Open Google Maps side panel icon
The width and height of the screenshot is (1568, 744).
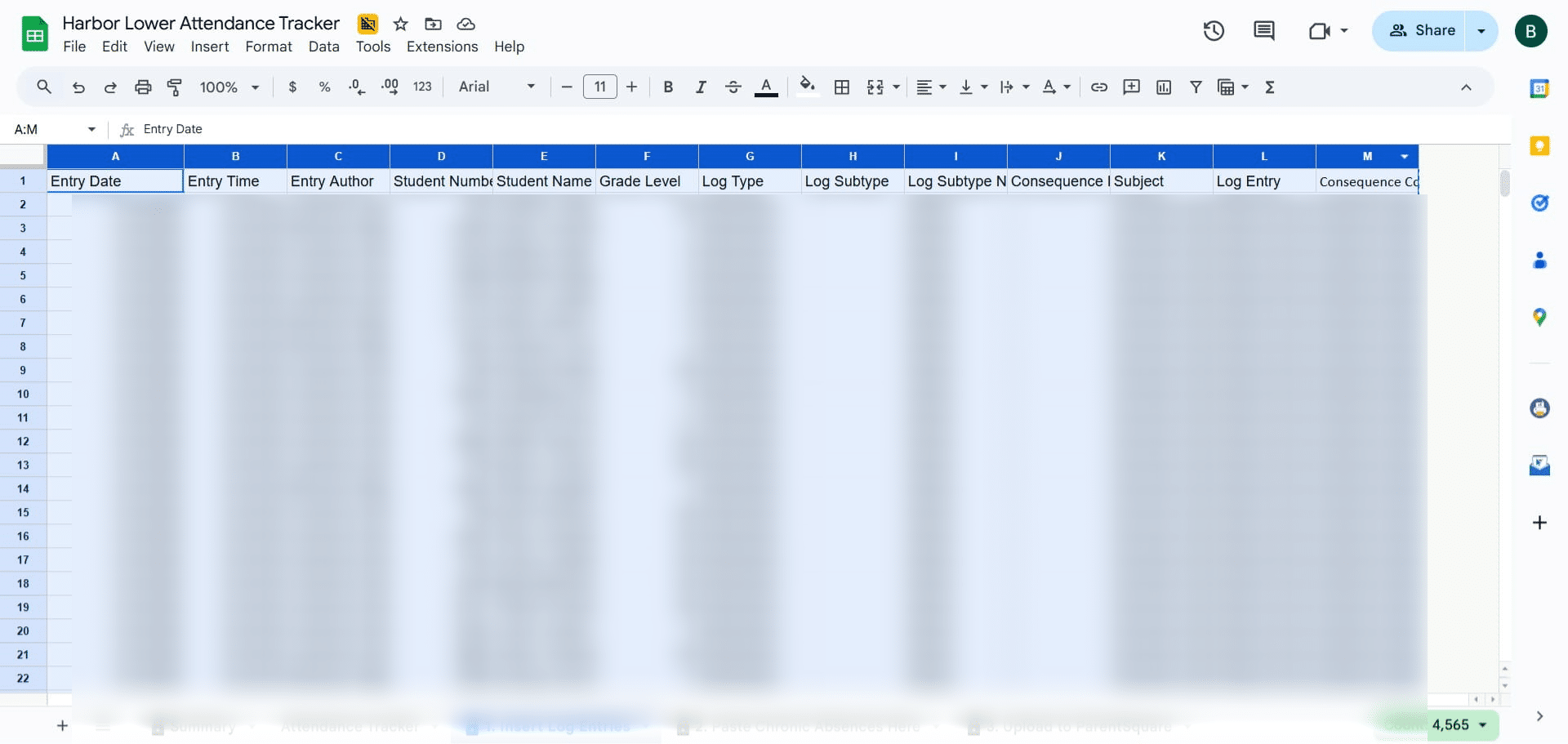coord(1539,317)
